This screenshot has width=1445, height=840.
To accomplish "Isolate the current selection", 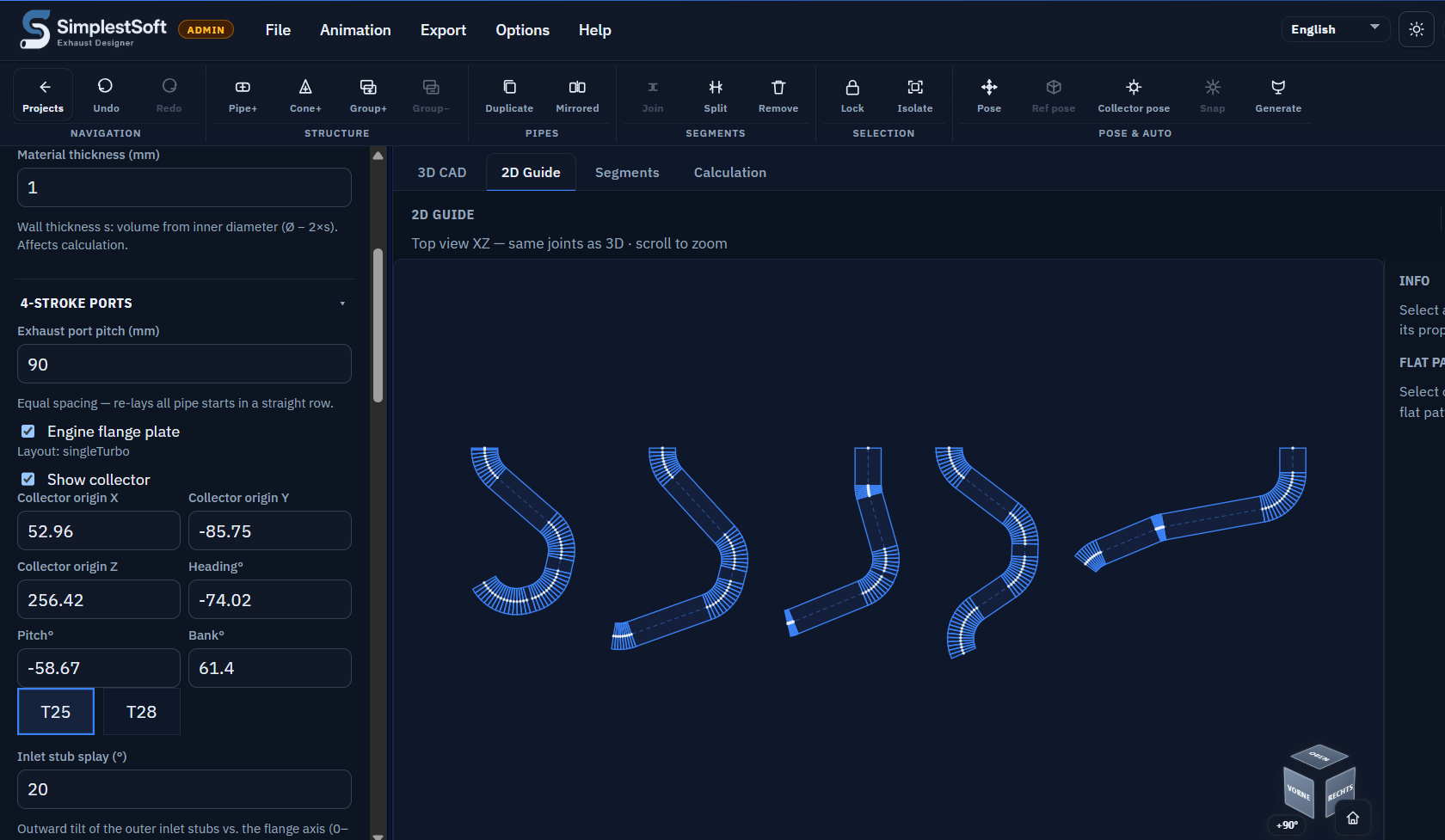I will coord(915,95).
